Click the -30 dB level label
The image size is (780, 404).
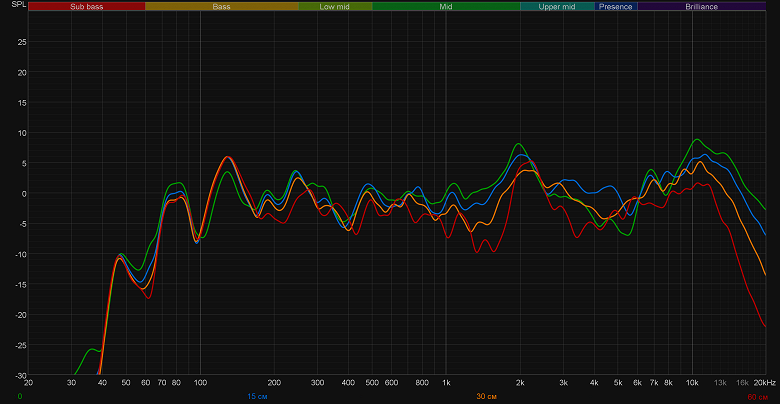[21, 375]
